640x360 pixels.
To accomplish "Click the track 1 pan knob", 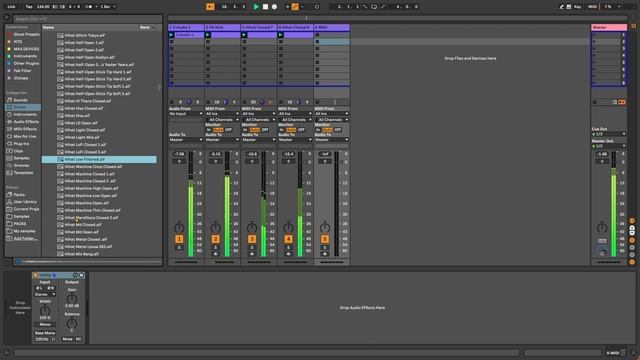I will coord(179,228).
